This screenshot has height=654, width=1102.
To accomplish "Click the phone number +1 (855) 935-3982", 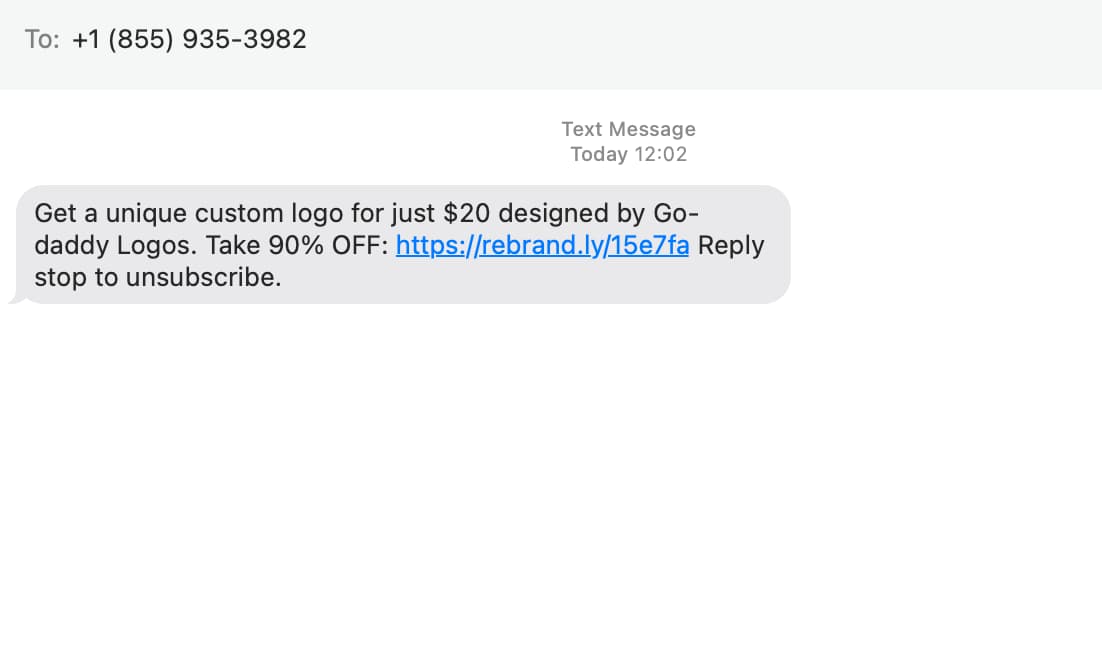I will click(x=188, y=38).
